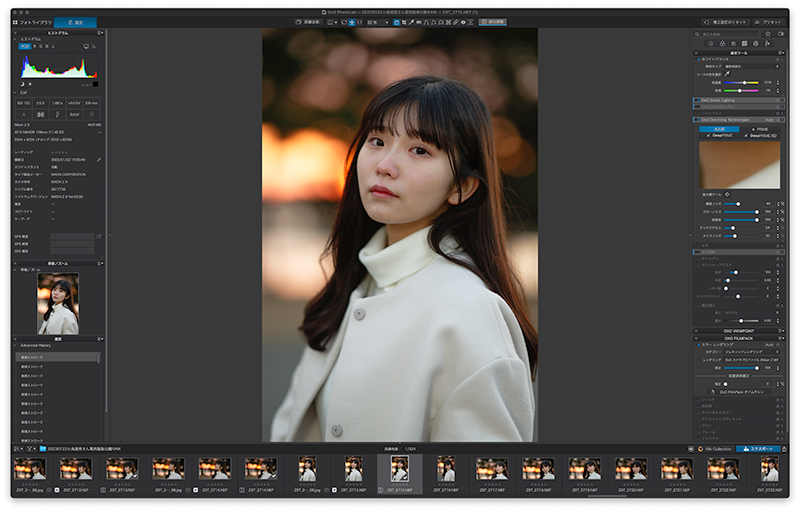Pick color with white balance eyedropper in panel

[728, 74]
